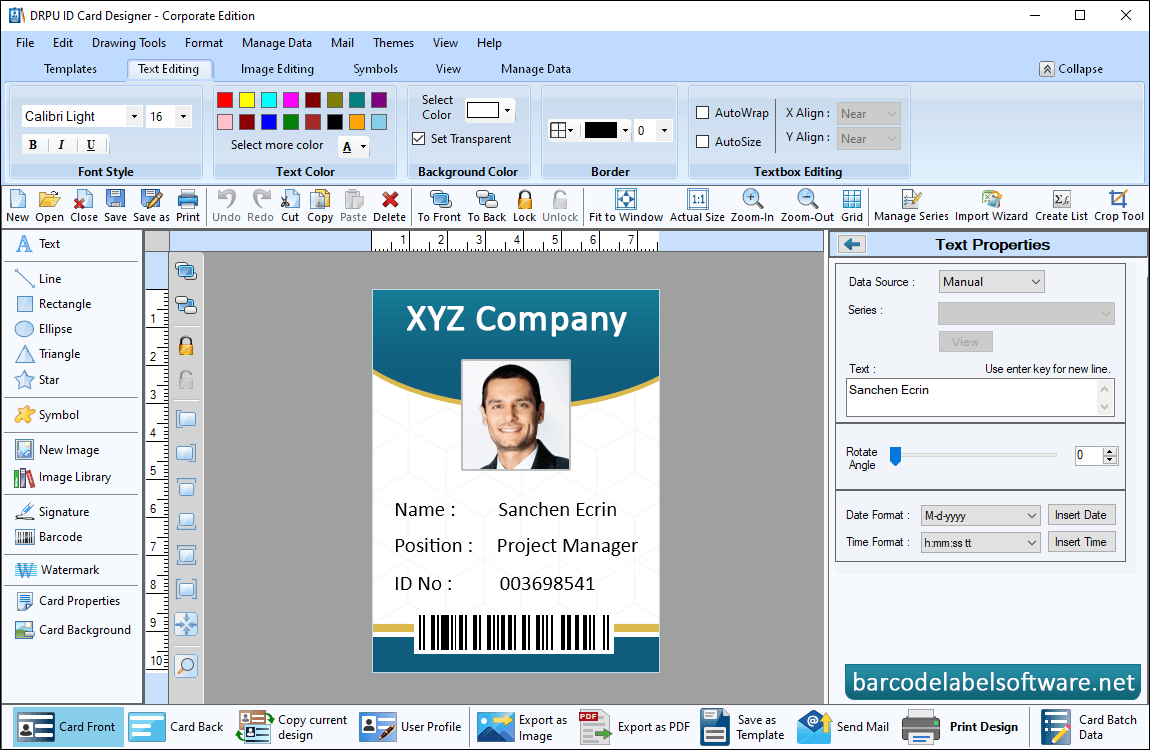Switch to Templates tab

70,69
